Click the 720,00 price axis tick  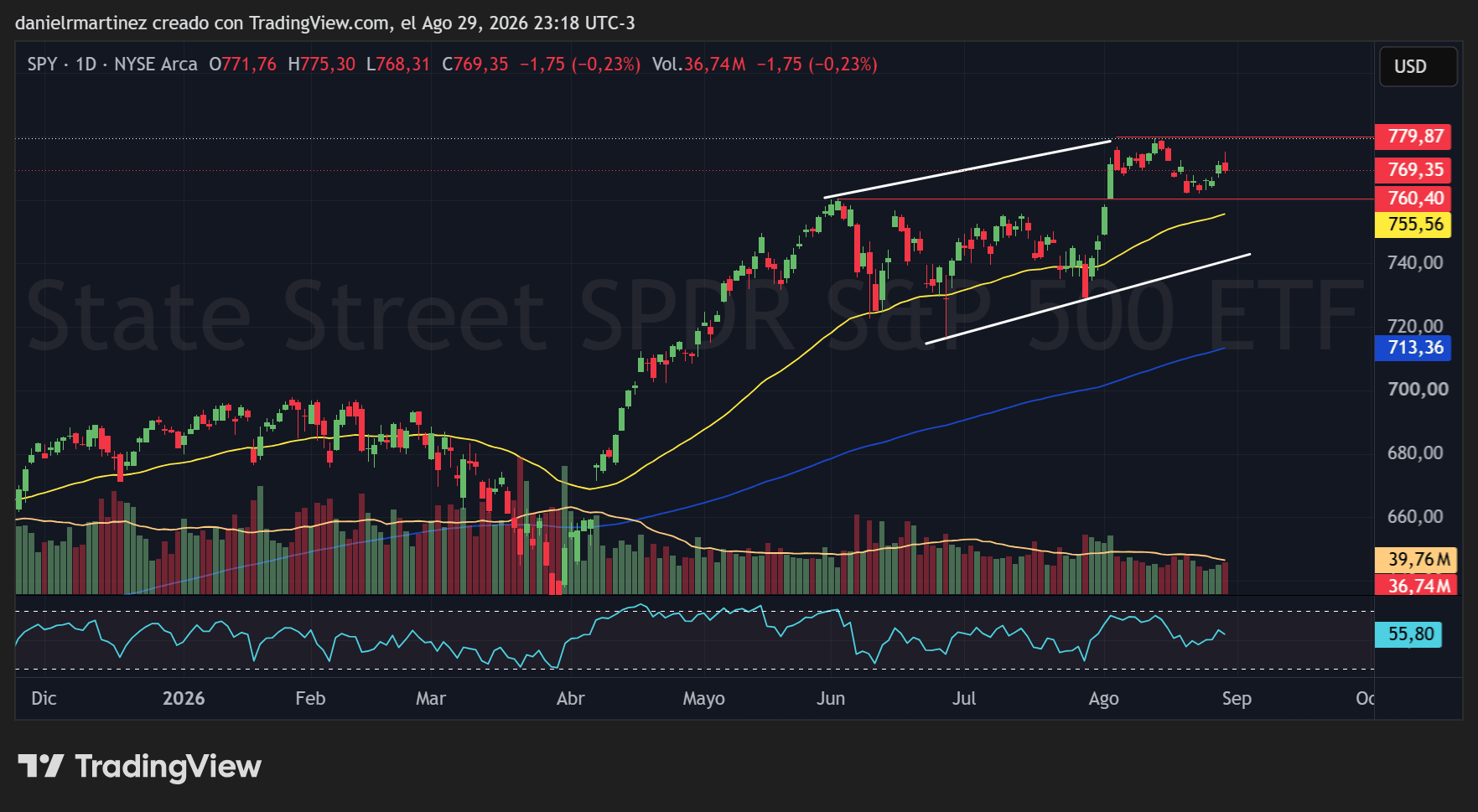pos(1415,326)
